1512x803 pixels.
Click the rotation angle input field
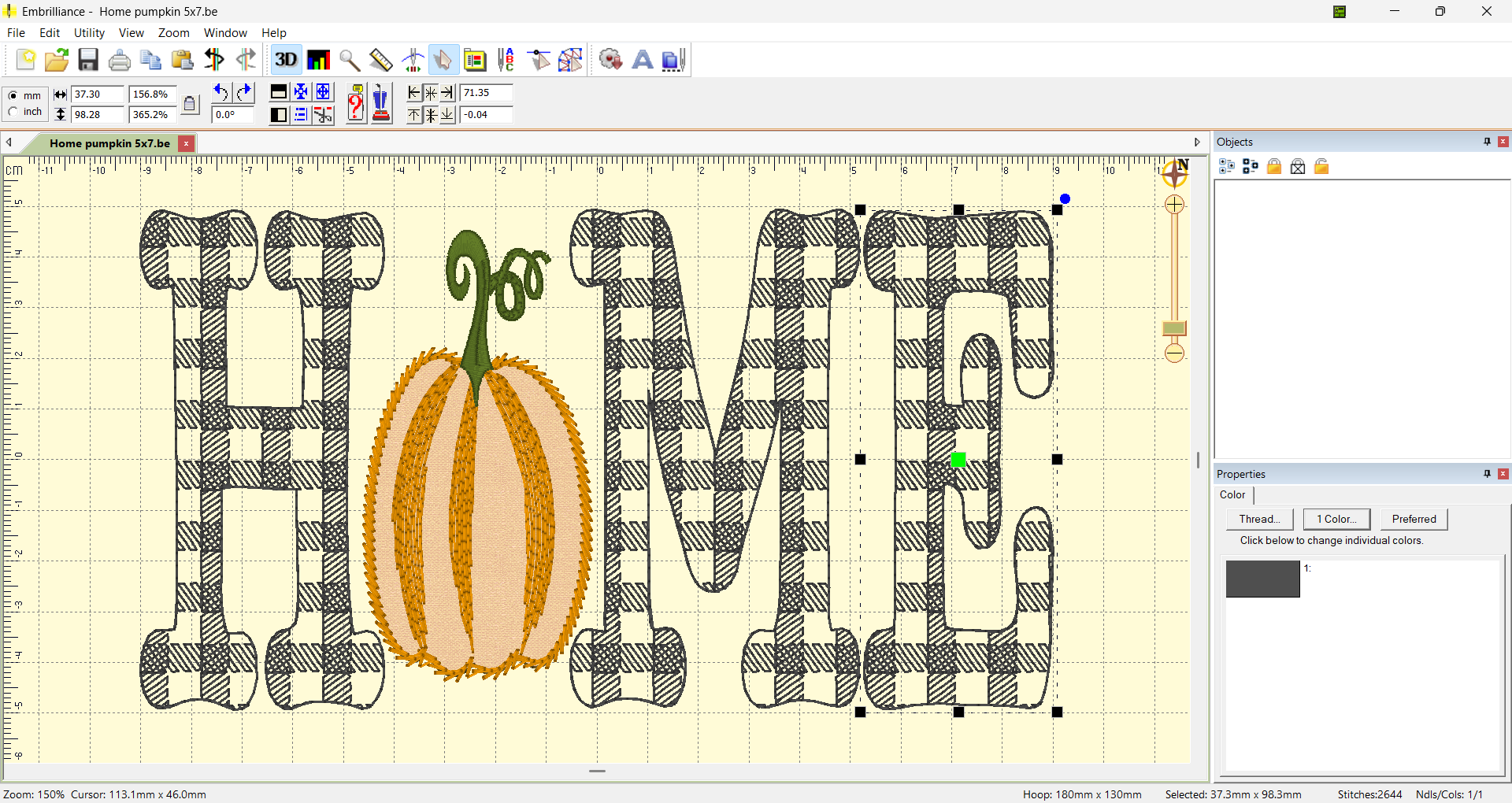(232, 115)
